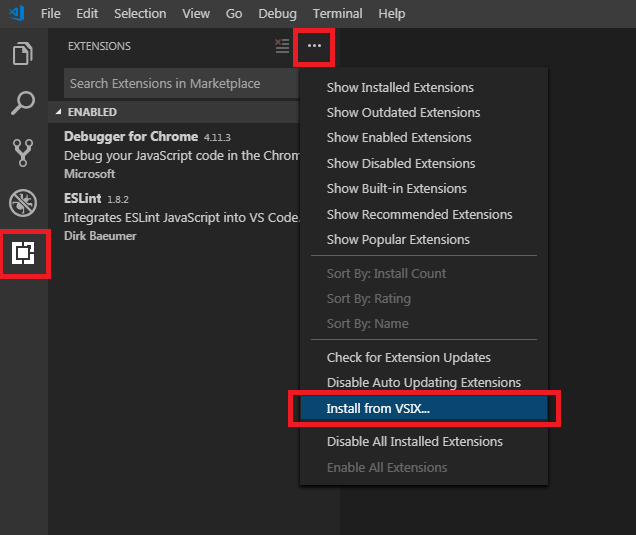Open the File menu
The image size is (636, 535).
[51, 13]
